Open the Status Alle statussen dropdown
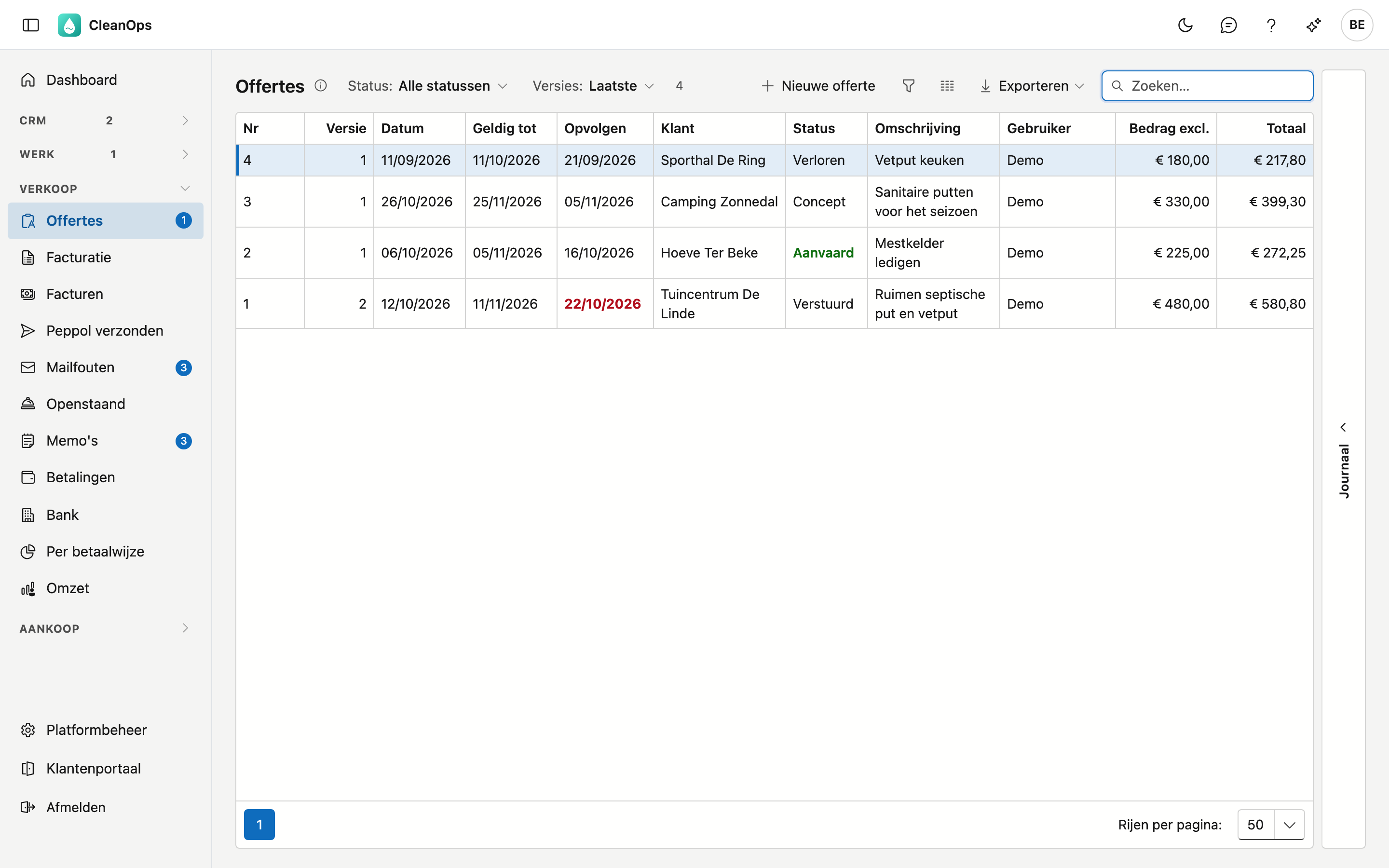The image size is (1389, 868). pos(428,85)
